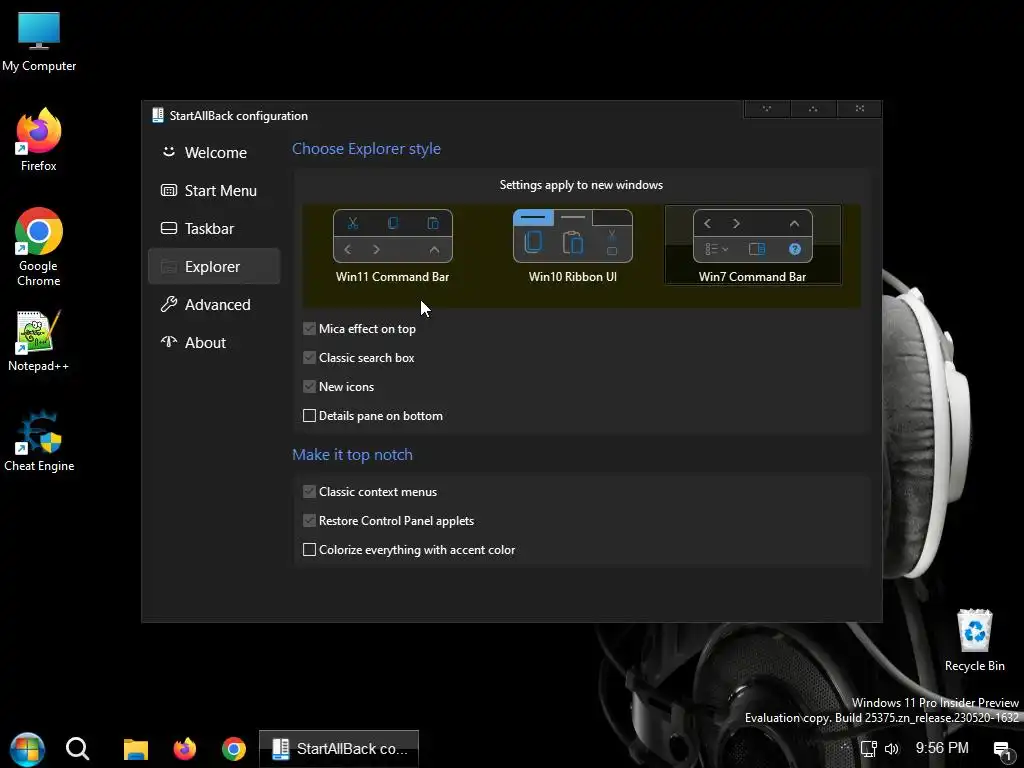Select the Win7 Command Bar explorer style

click(752, 246)
